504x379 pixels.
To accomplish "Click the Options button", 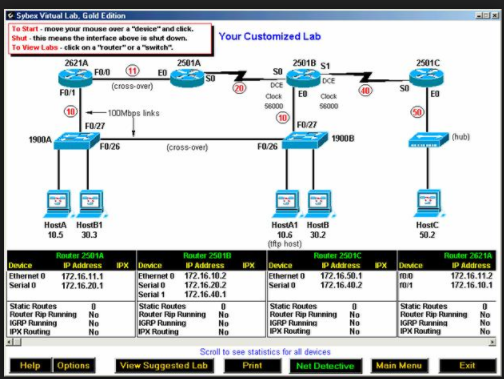I will pyautogui.click(x=74, y=366).
